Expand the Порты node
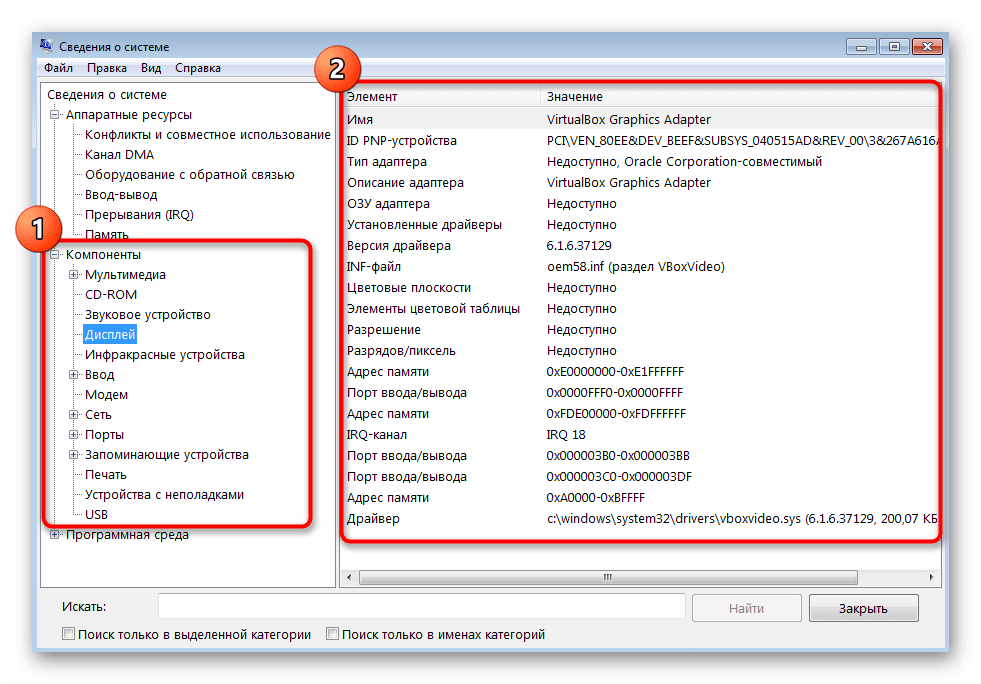981x684 pixels. coord(74,434)
